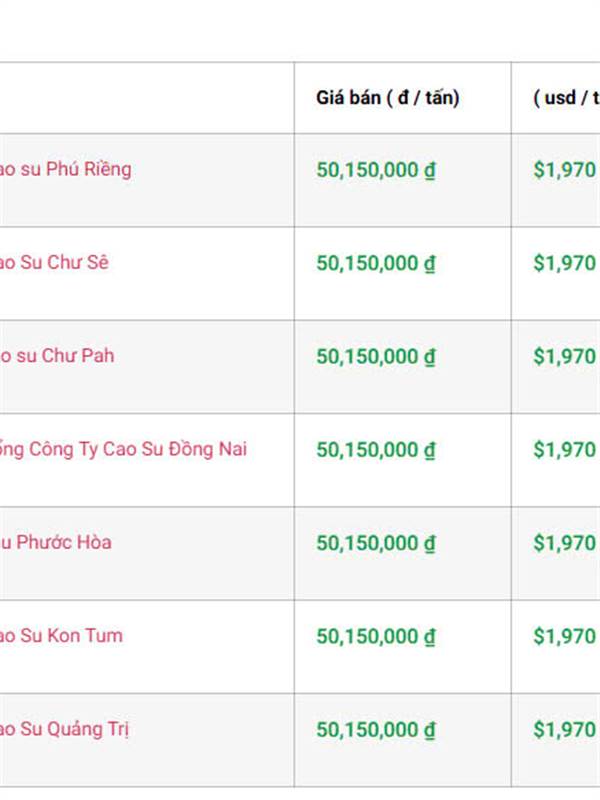The image size is (600, 800).
Task: Open the Cao Su Kon Tum link
Action: coord(61,636)
